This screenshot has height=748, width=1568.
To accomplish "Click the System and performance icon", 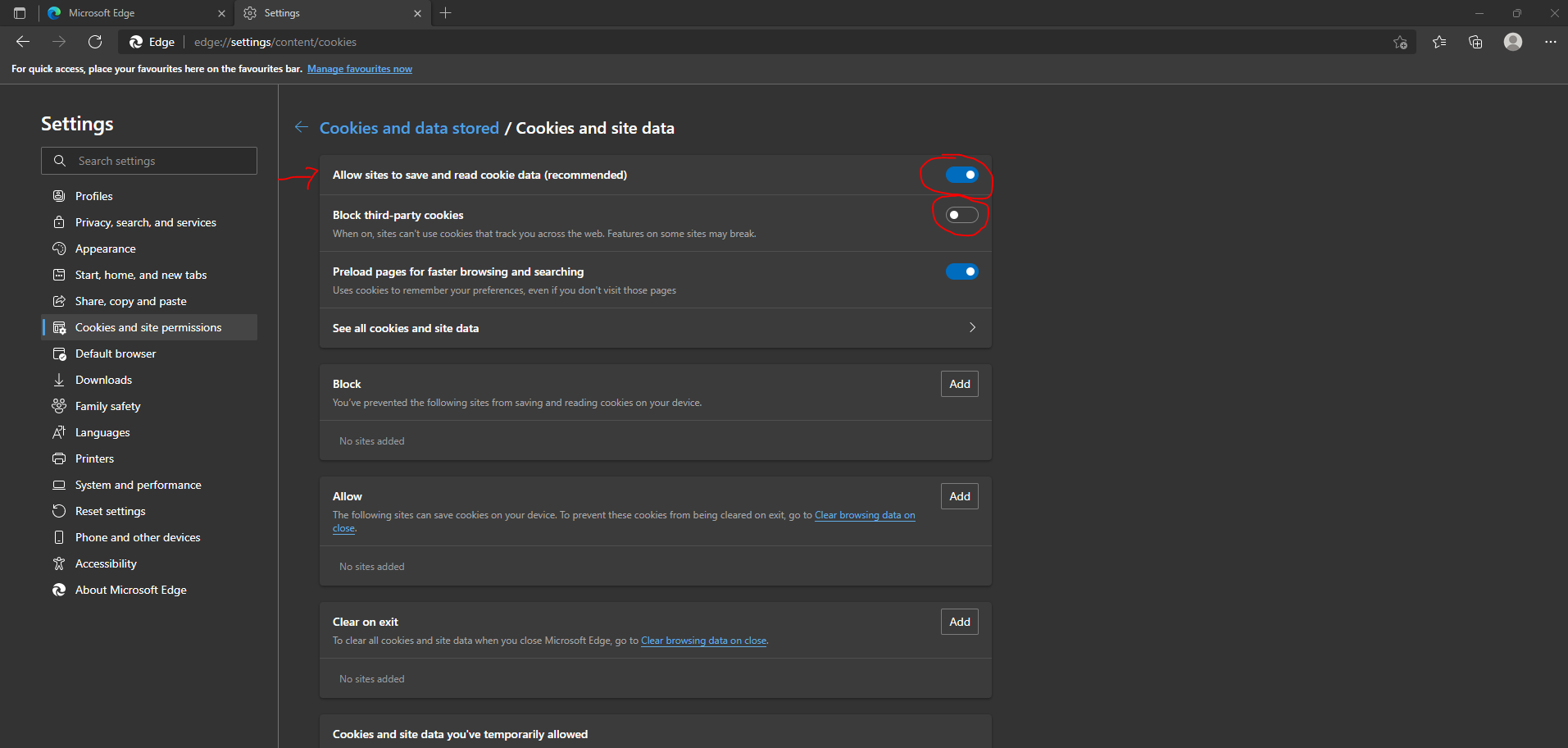I will click(x=59, y=485).
